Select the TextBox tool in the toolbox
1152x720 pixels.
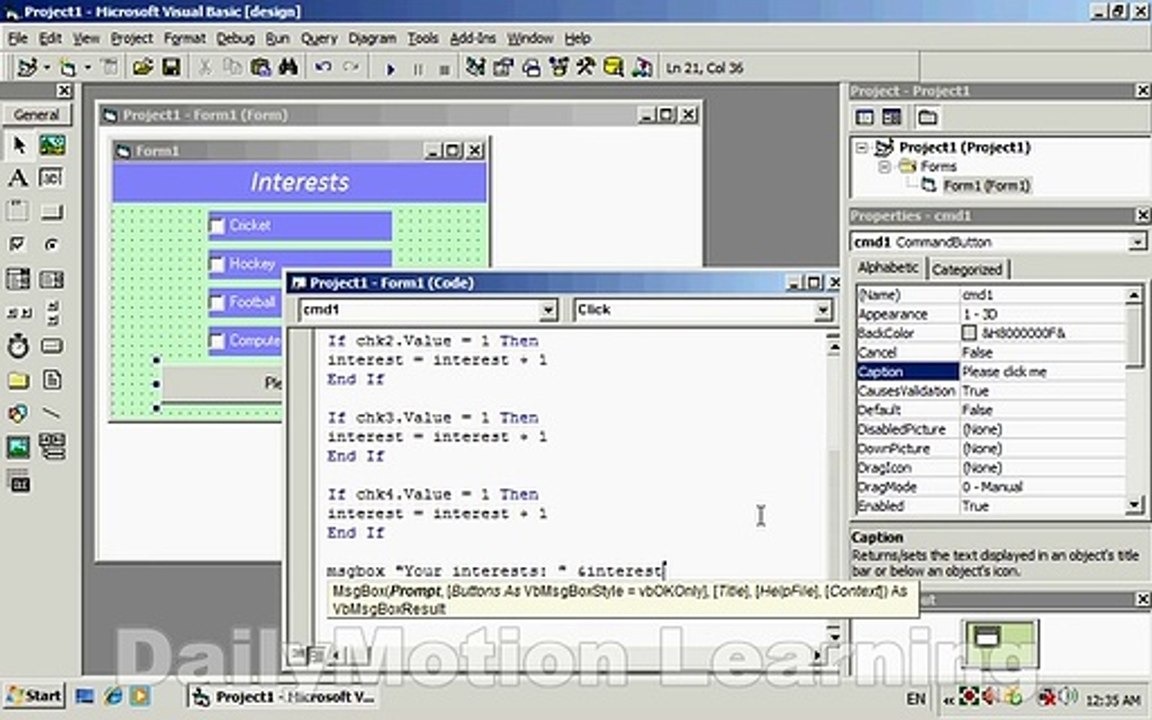[x=51, y=178]
